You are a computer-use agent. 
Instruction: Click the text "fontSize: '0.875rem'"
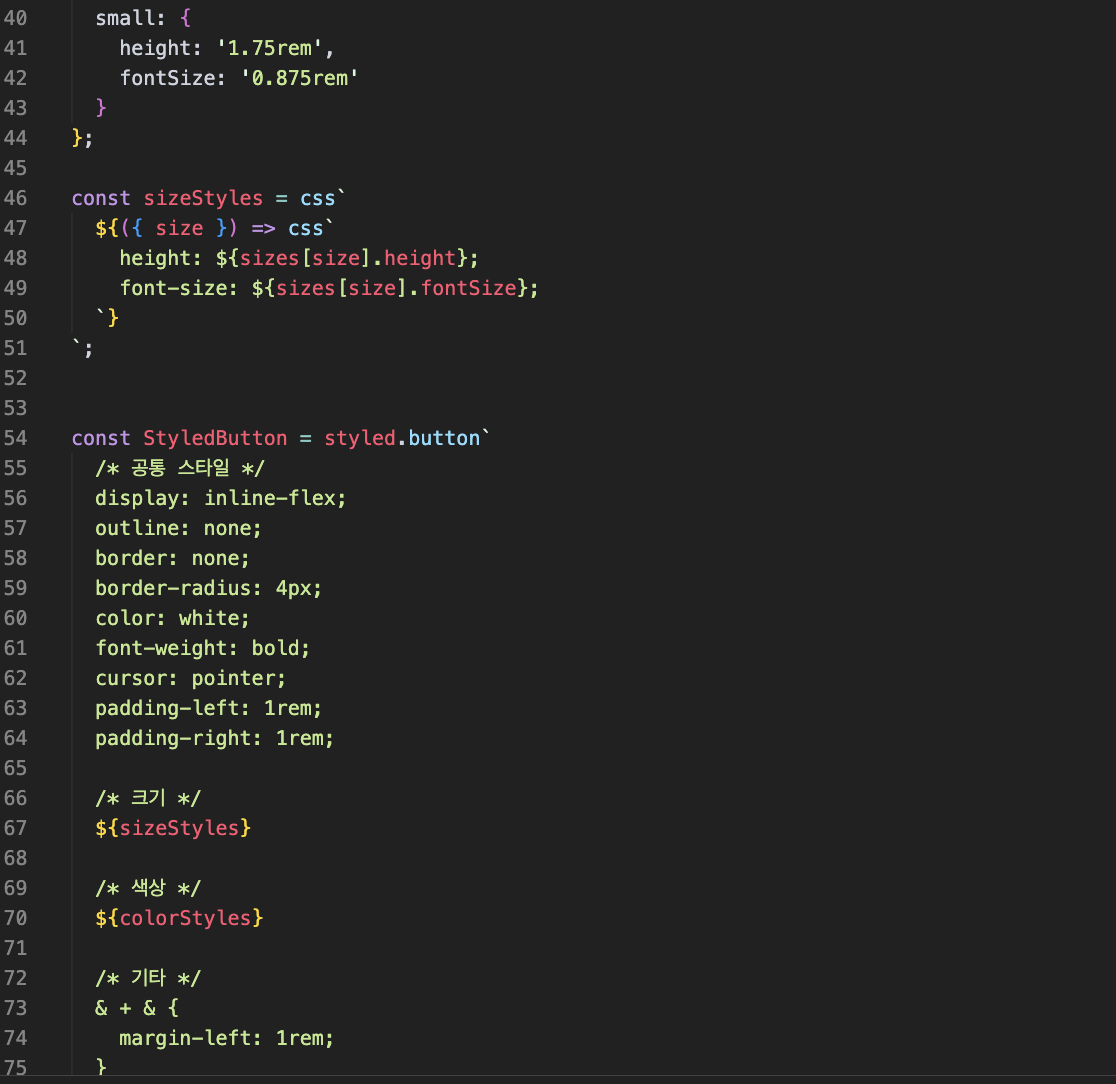pos(238,78)
